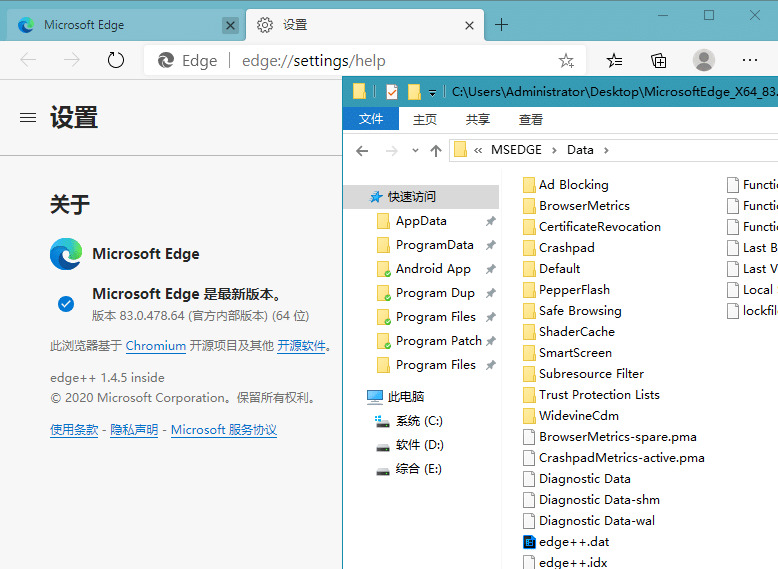This screenshot has width=778, height=569.
Task: Open Edge's three-dot settings menu
Action: click(750, 60)
